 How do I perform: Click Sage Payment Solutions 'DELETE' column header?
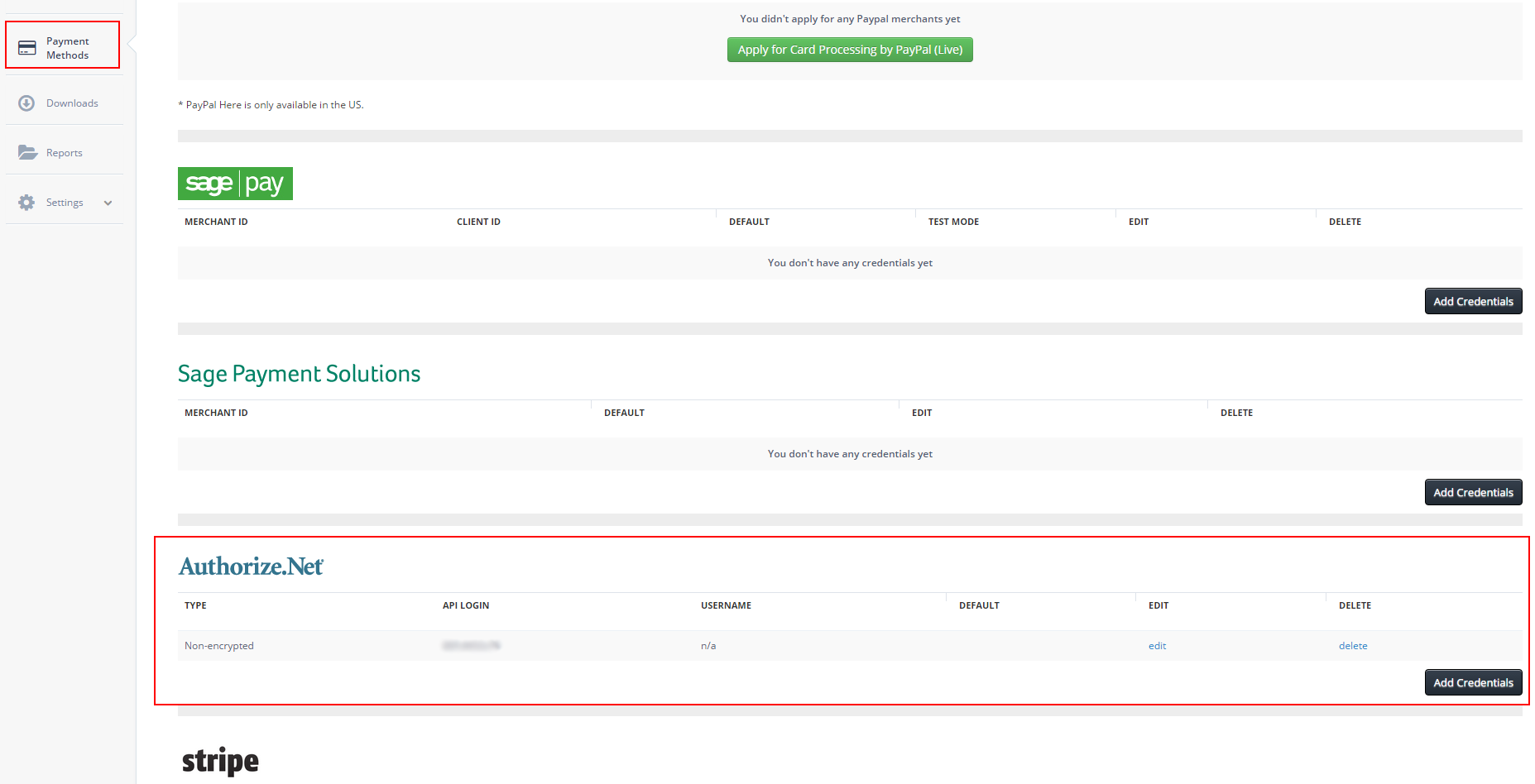pyautogui.click(x=1236, y=413)
